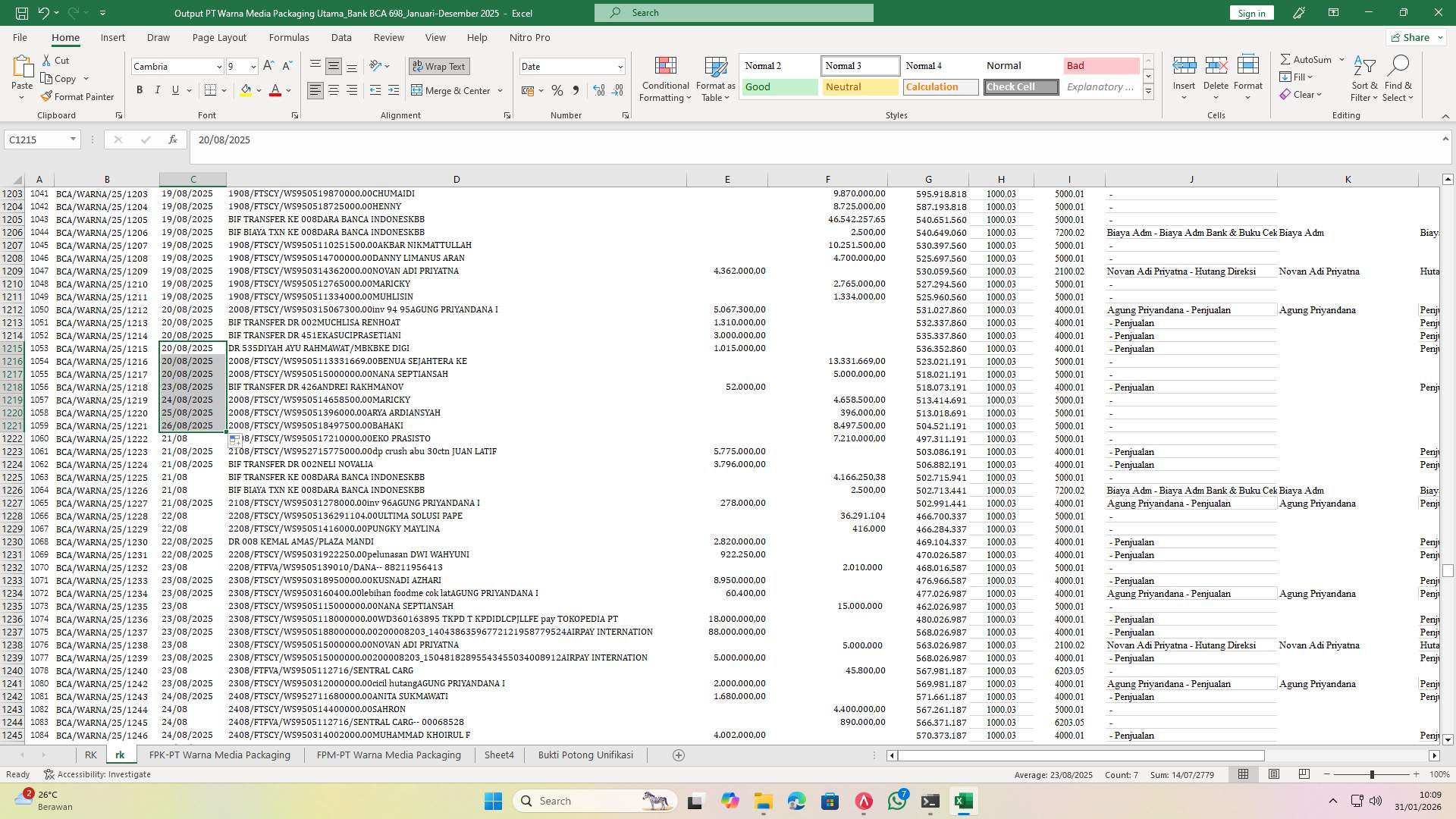The height and width of the screenshot is (819, 1456).
Task: Click Merge & Center
Action: tap(452, 90)
